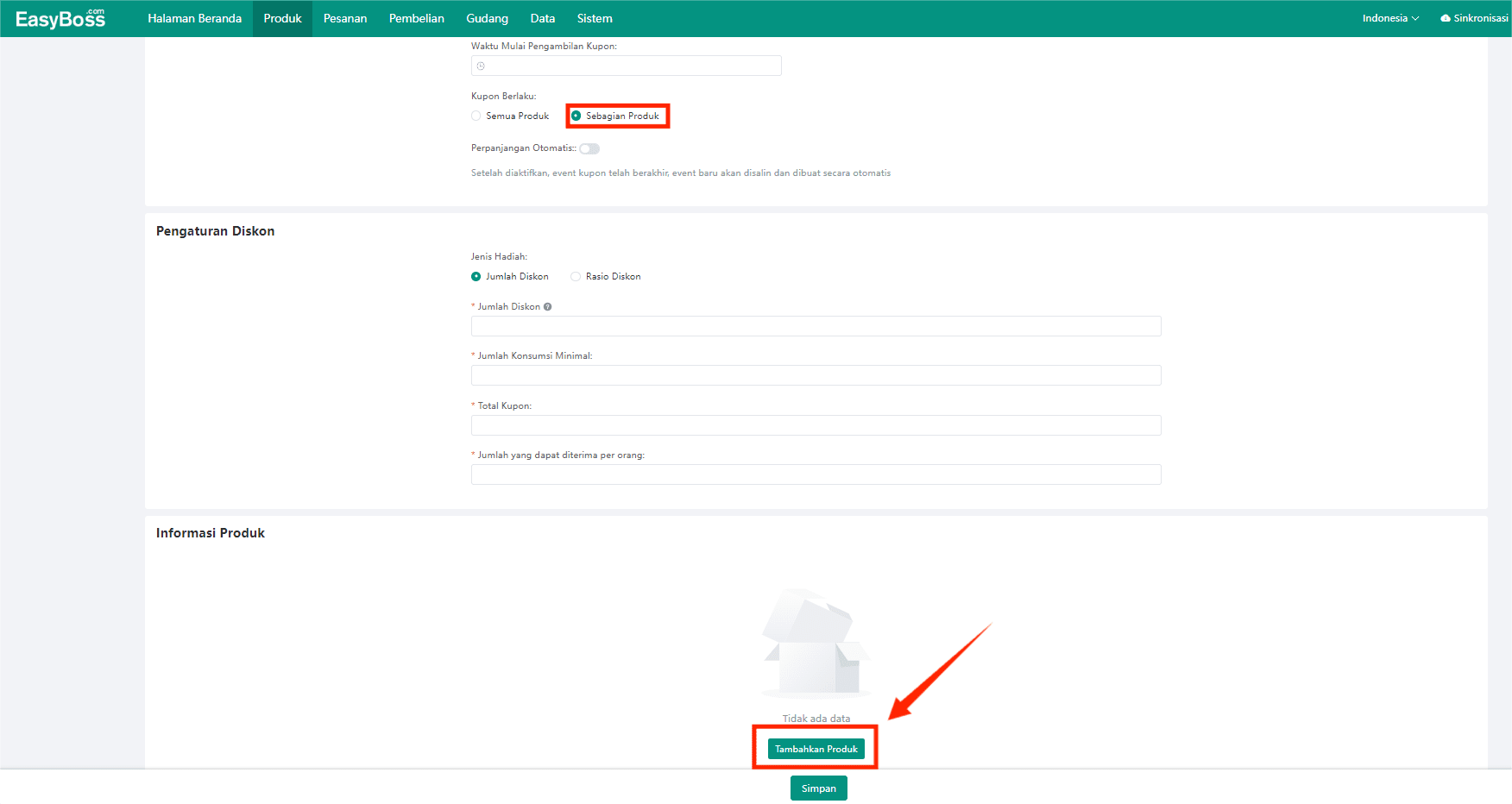Screen dimensions: 1512x804
Task: Click the help icon beside Jumlah Diskon
Action: 547,306
